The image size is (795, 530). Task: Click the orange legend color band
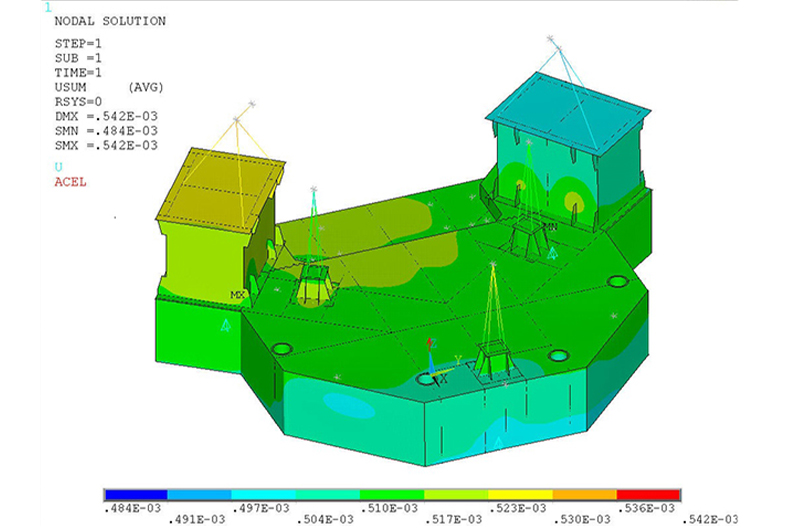coord(584,495)
